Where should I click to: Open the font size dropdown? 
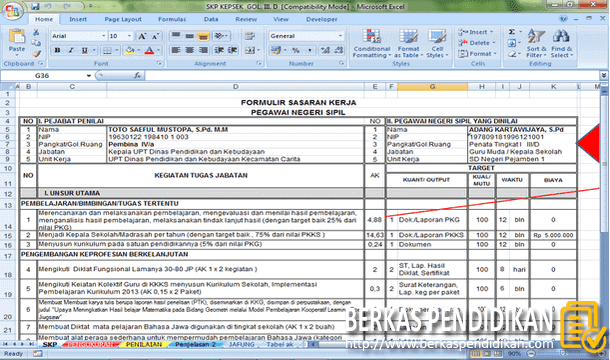(130, 36)
